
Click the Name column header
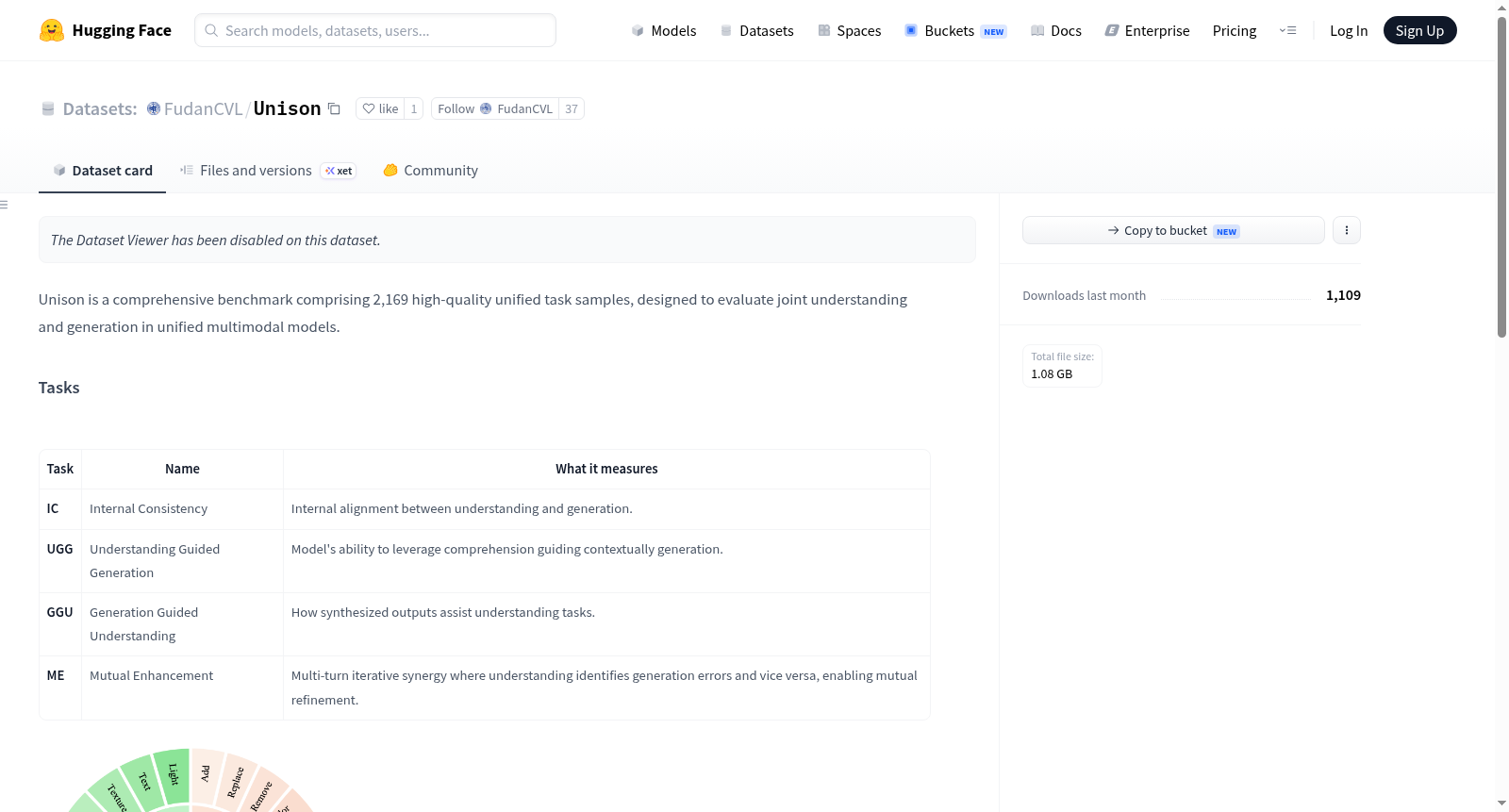[182, 469]
